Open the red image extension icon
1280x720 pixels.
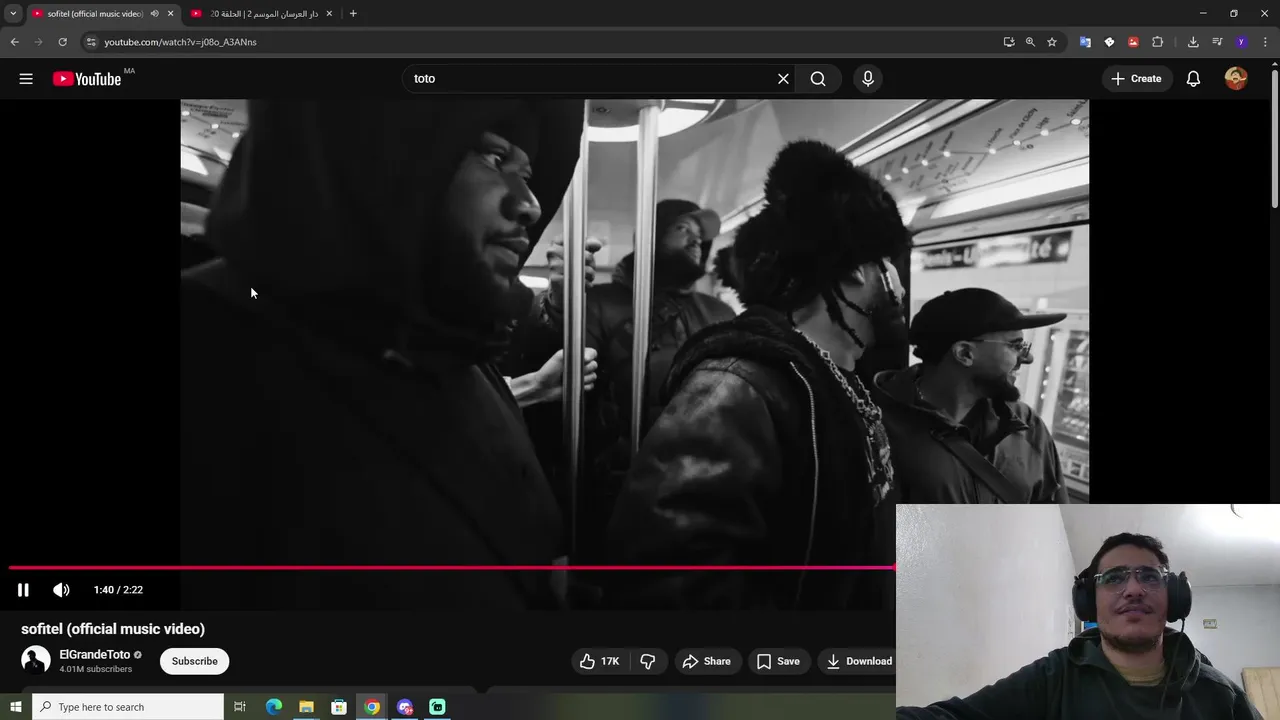(x=1133, y=42)
